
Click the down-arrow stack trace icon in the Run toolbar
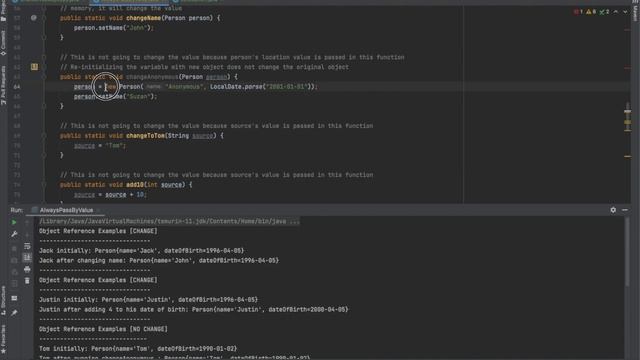(27, 234)
